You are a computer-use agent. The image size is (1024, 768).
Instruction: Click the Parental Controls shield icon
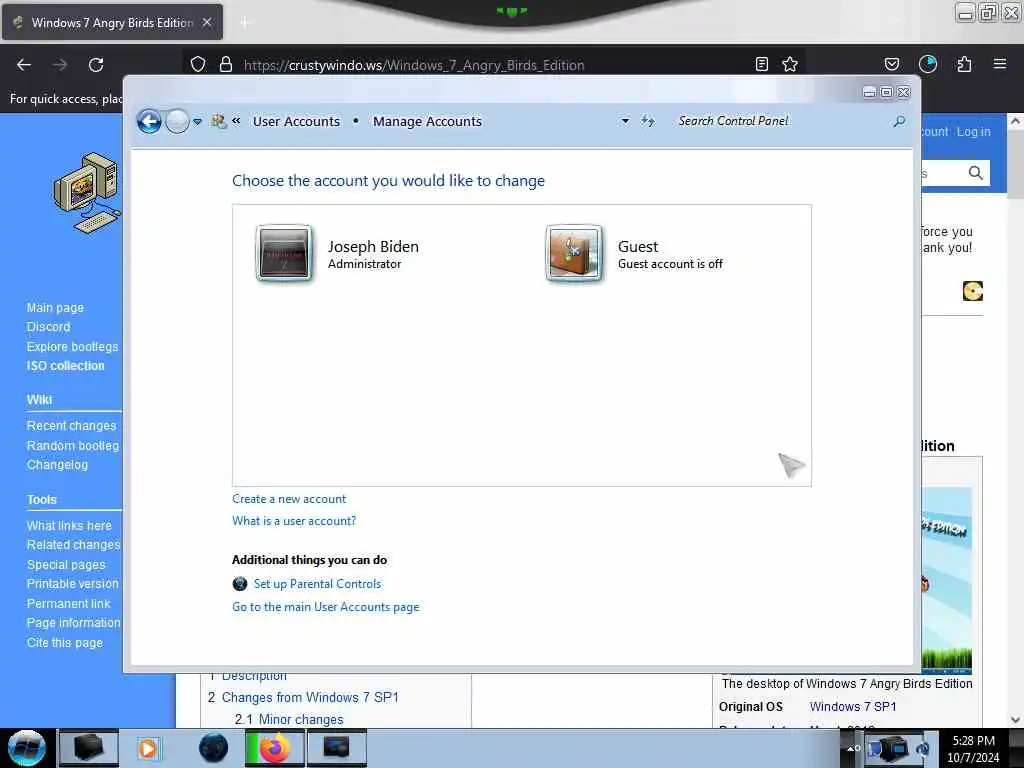click(x=240, y=584)
